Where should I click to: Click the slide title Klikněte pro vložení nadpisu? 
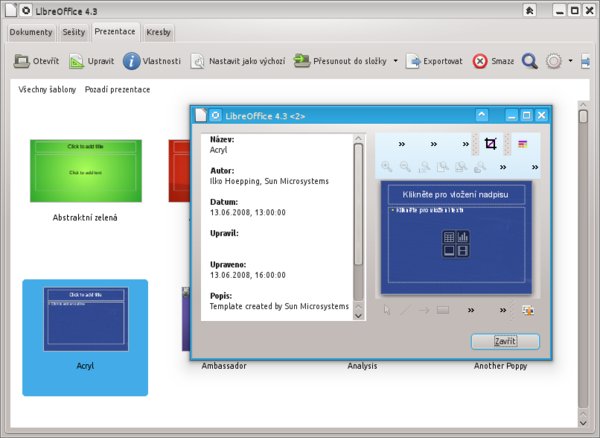pyautogui.click(x=455, y=195)
